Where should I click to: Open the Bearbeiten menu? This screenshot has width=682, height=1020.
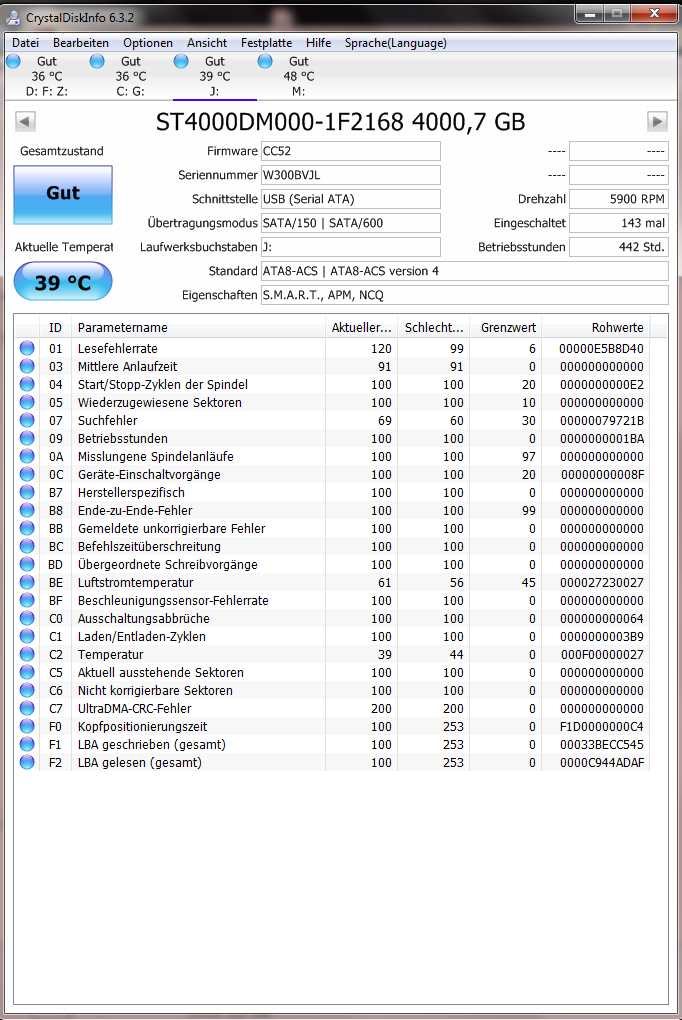81,43
